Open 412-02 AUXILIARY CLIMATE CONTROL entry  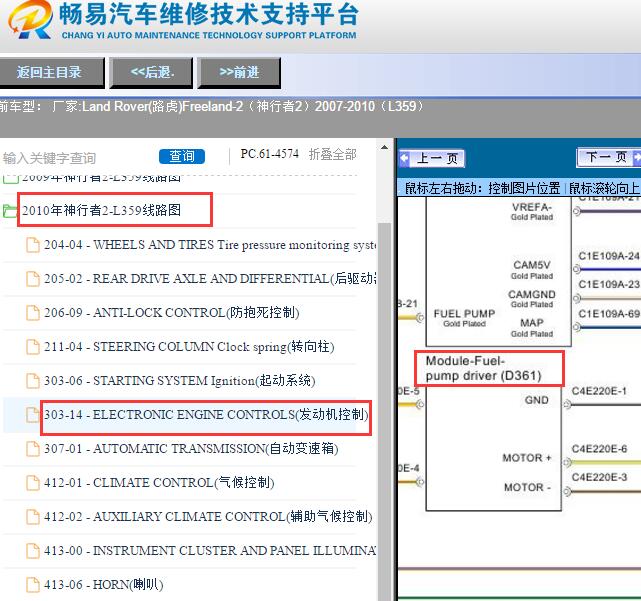coord(208,516)
